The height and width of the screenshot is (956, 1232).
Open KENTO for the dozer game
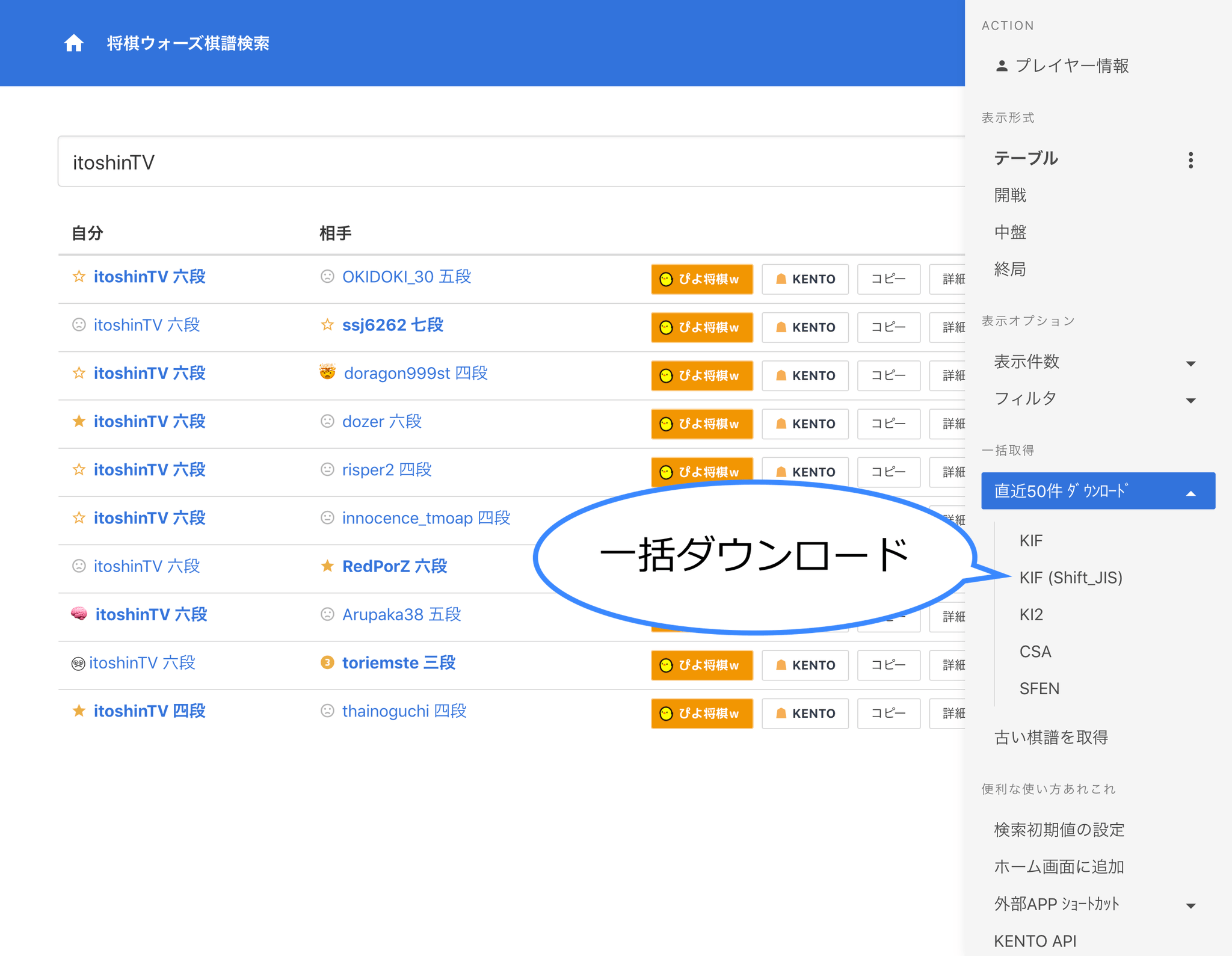805,424
